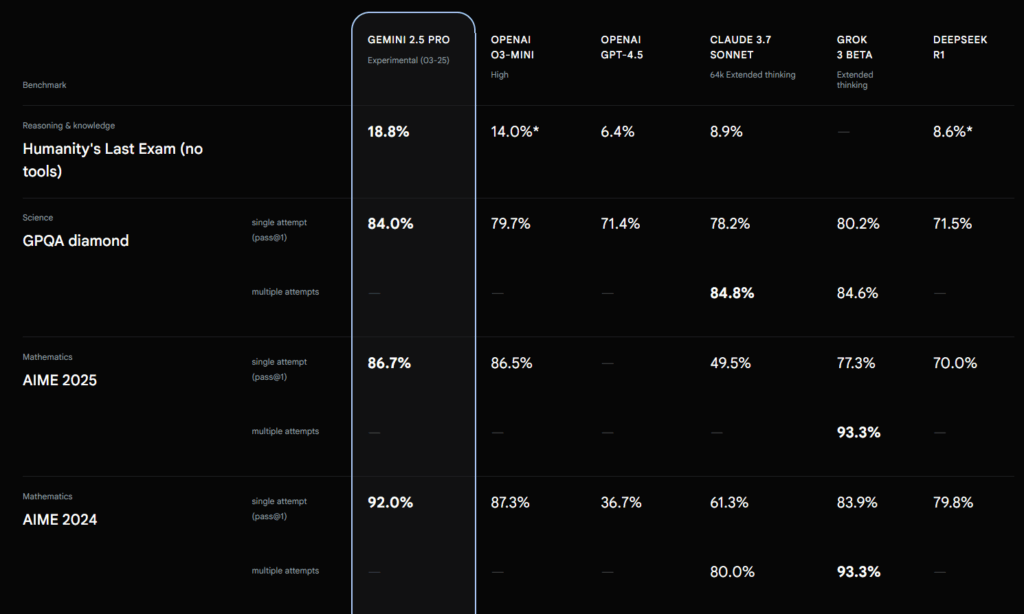Click the 80.0% Claude AIME 2024 score
Screen dimensions: 1024x614
[x=732, y=572]
